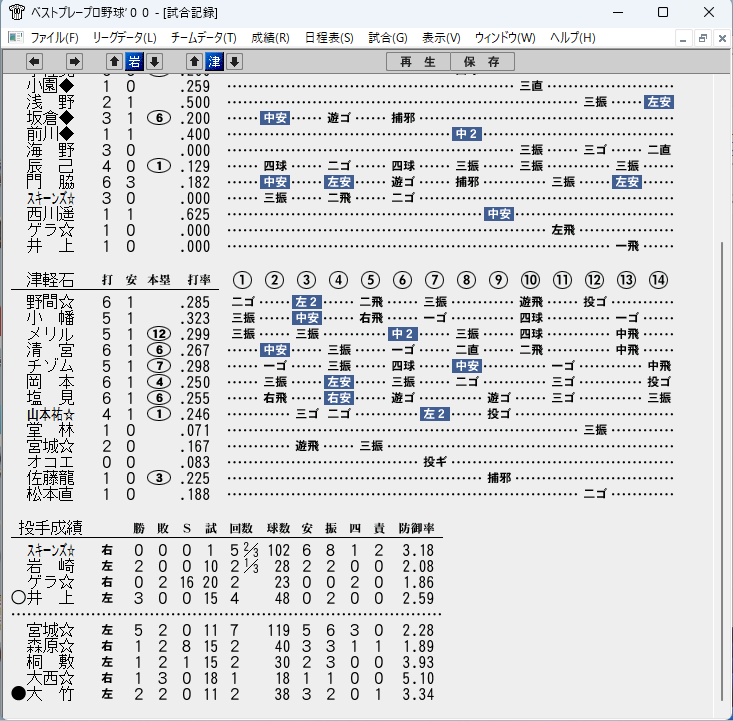Viewport: 733px width, 721px height.
Task: Click down arrow right of 岩 button
Action: [155, 61]
